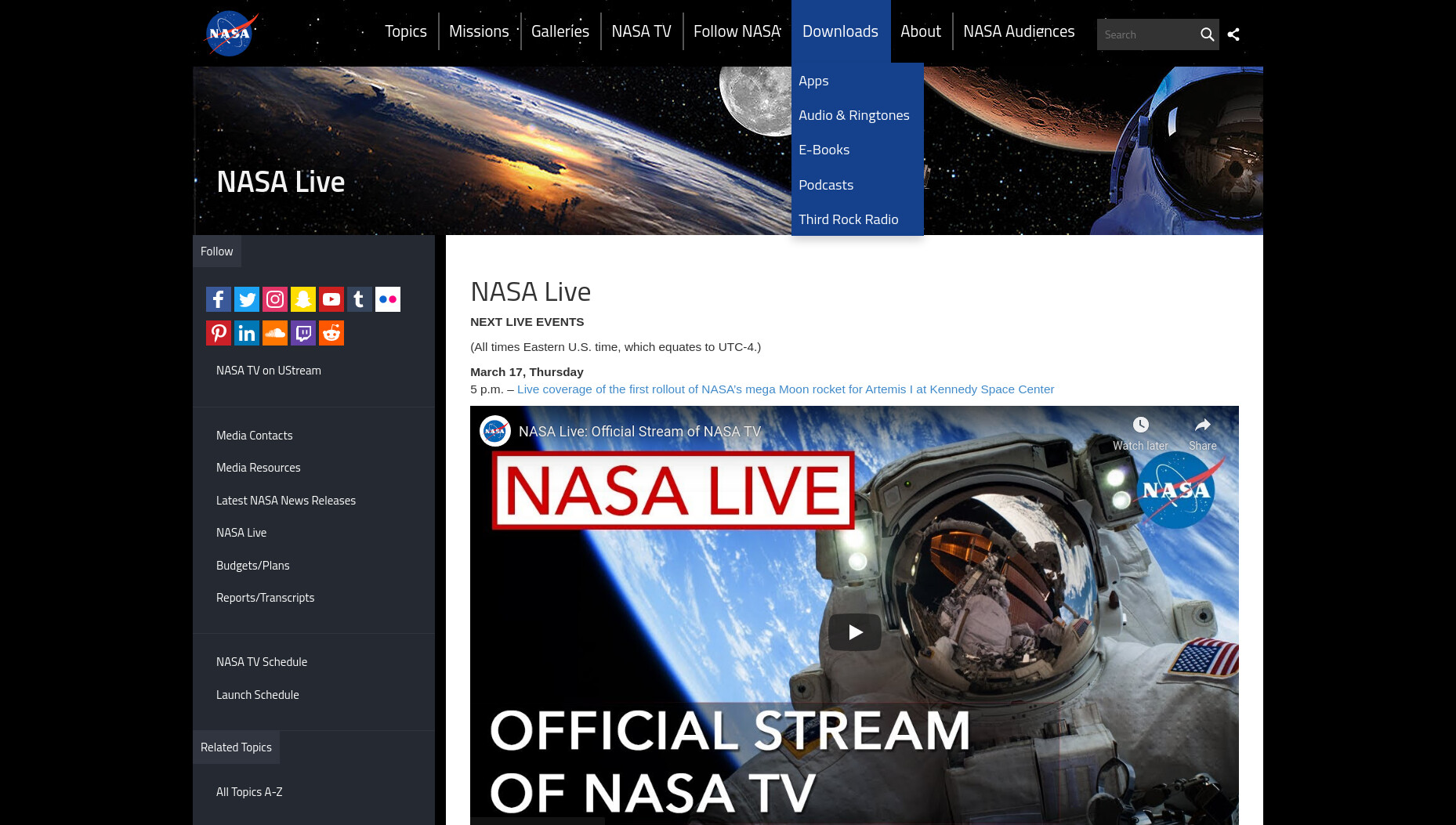
Task: Open NASA's Reddit icon
Action: click(331, 333)
